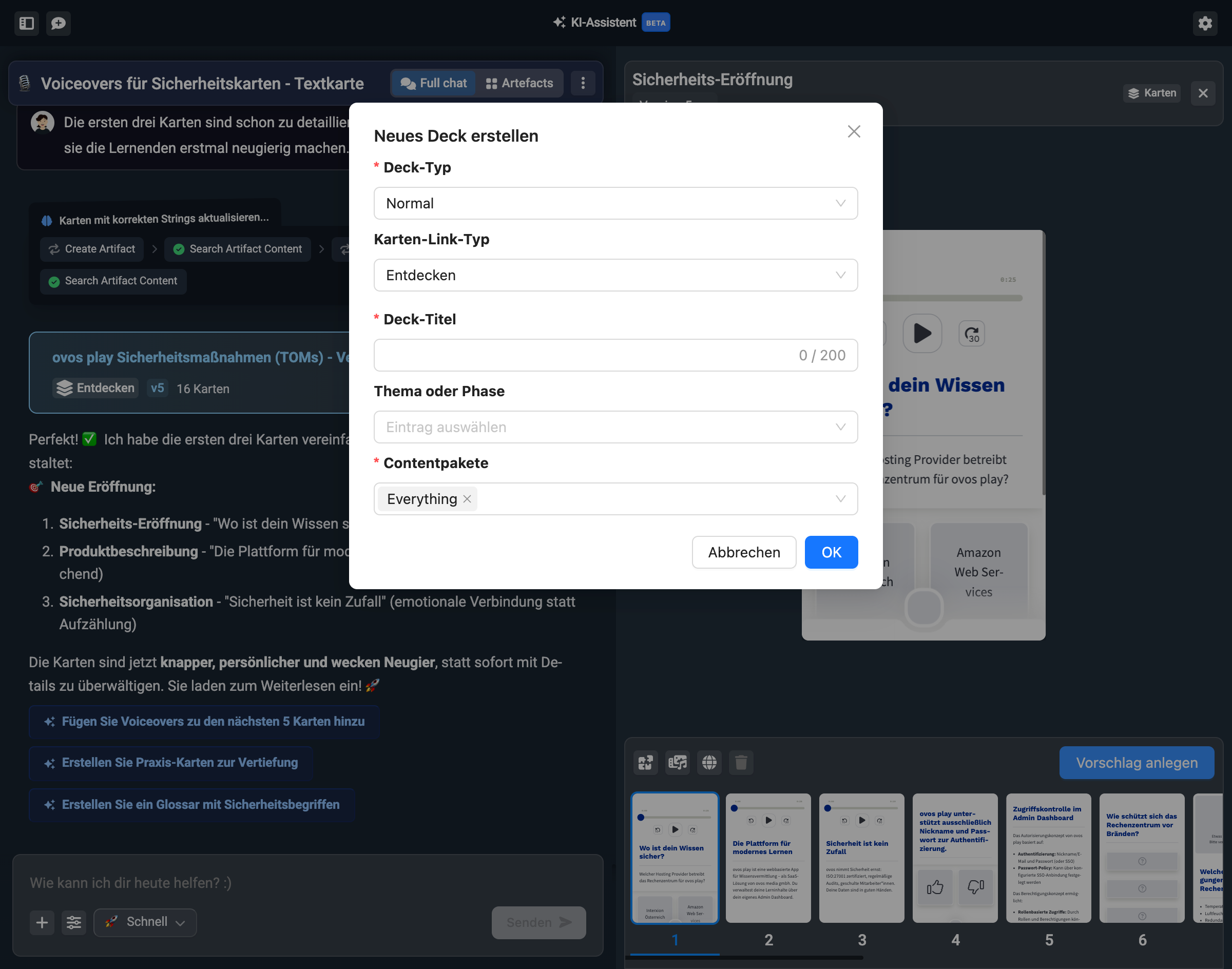This screenshot has height=969, width=1232.
Task: Click Abbrechen to cancel deck creation
Action: (x=743, y=552)
